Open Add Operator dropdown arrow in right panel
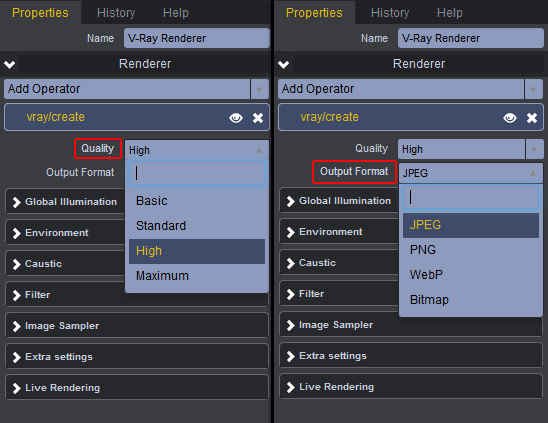548x423 pixels. (533, 89)
